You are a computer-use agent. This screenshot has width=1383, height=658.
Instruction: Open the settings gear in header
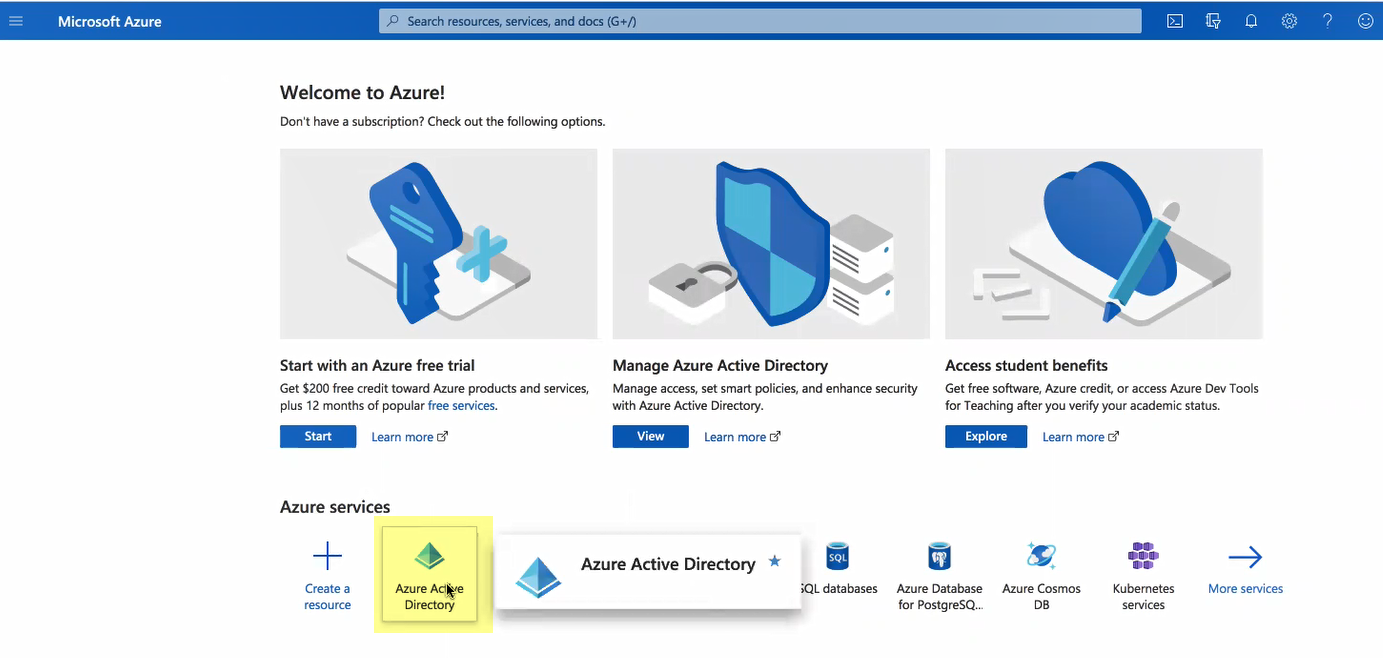(x=1289, y=21)
